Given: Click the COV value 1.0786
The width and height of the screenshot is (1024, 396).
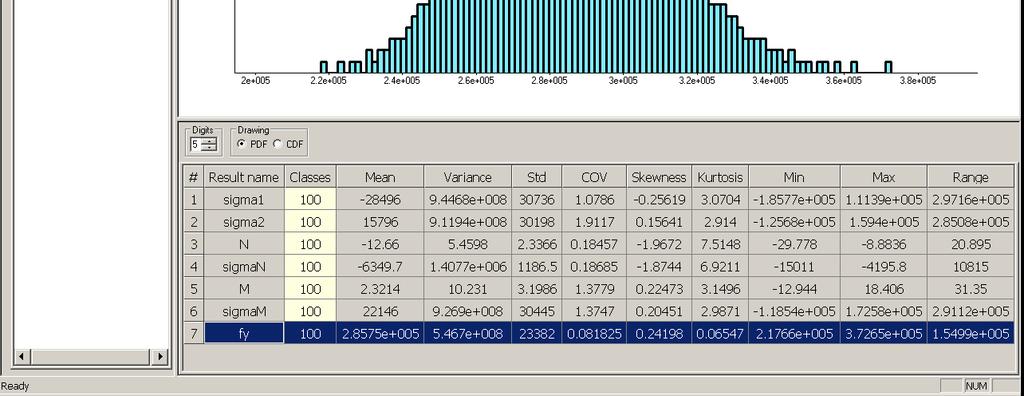Looking at the screenshot, I should 594,200.
